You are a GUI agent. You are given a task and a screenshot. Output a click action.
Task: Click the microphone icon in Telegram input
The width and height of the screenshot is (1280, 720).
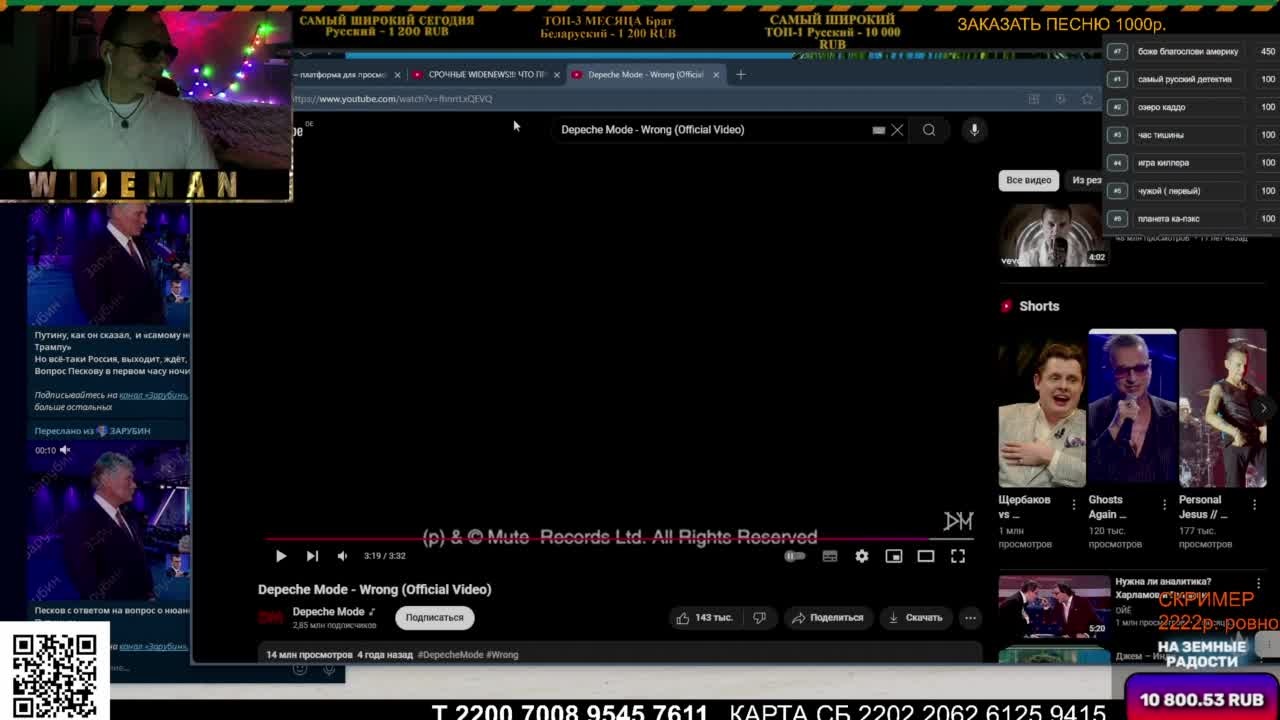click(x=329, y=669)
